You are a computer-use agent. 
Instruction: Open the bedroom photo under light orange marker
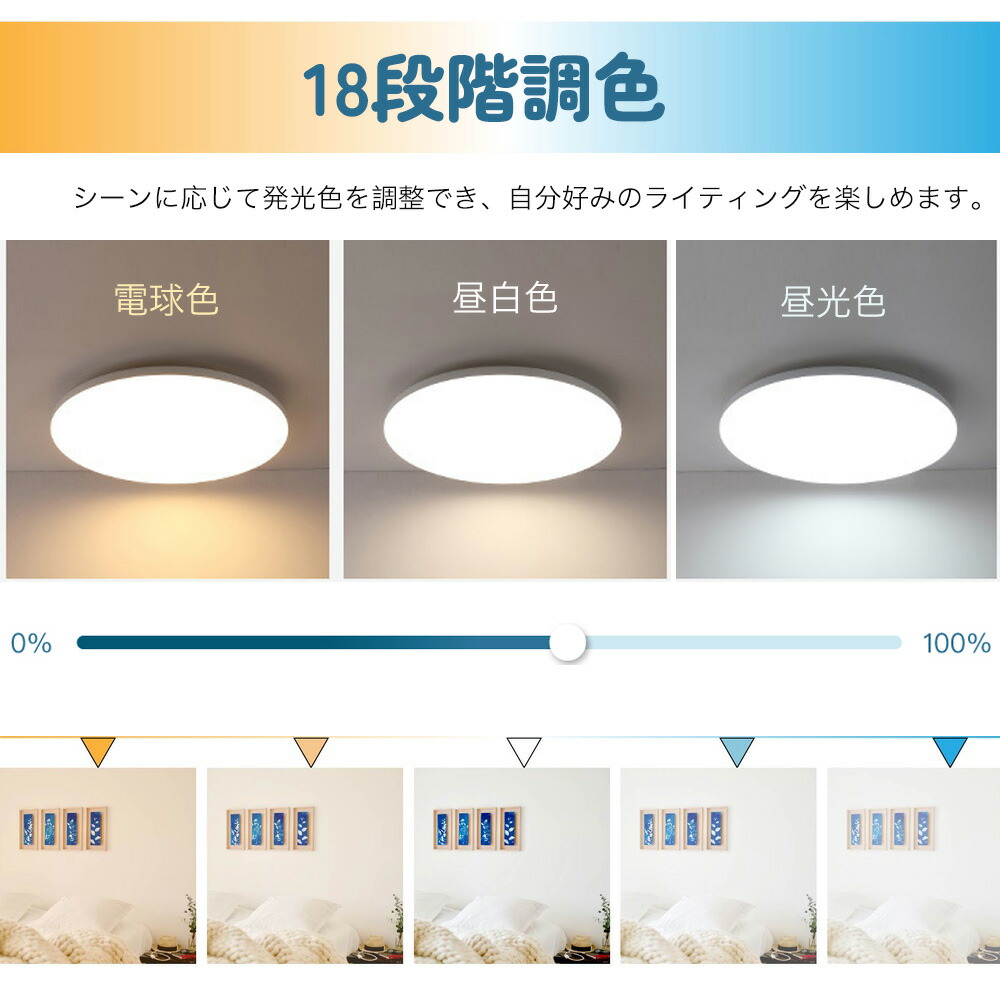(305, 865)
